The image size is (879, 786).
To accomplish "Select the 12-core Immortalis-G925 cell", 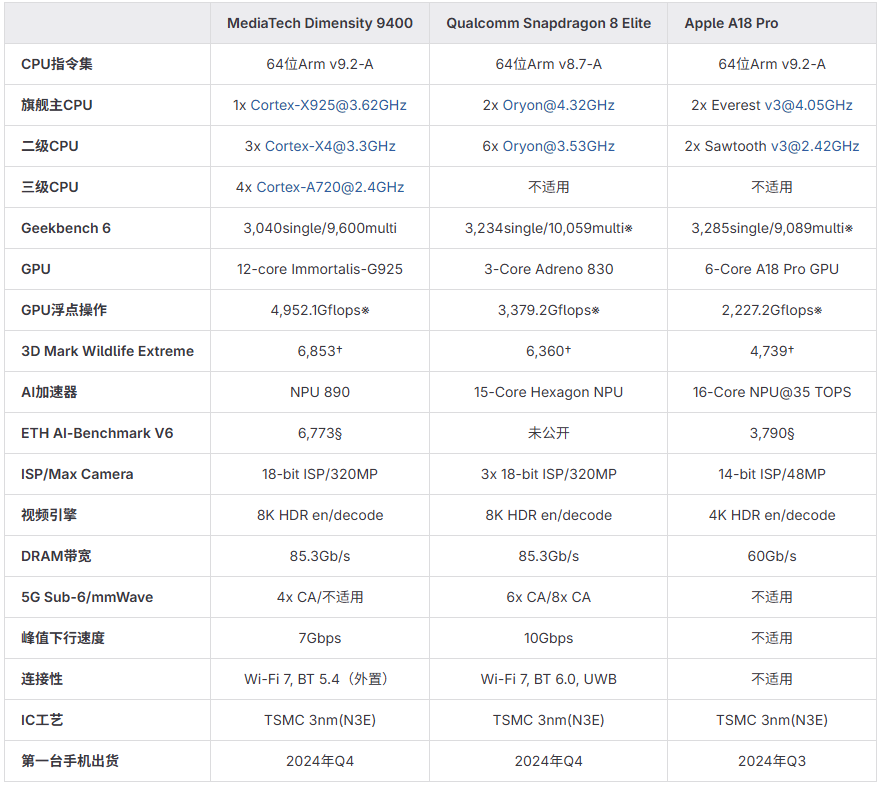I will pos(320,269).
